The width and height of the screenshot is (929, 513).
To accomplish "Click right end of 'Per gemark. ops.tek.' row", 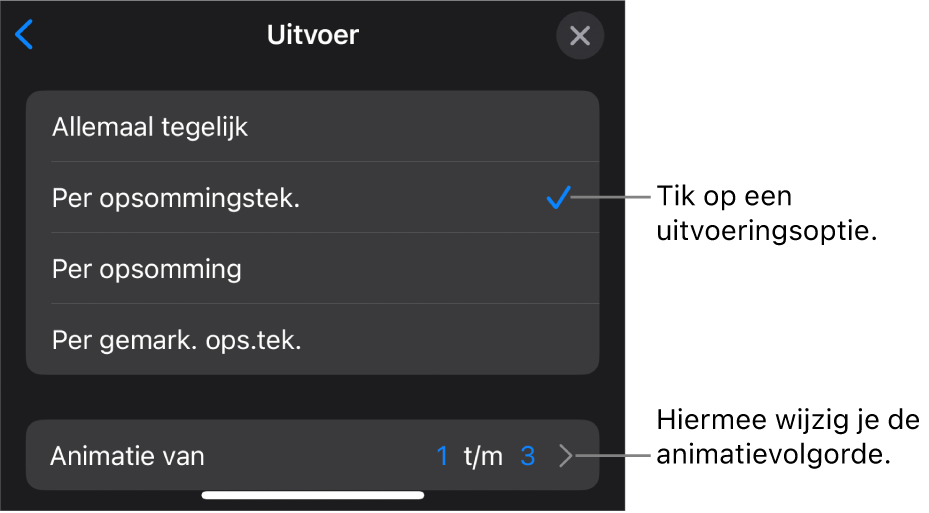I will [x=560, y=340].
